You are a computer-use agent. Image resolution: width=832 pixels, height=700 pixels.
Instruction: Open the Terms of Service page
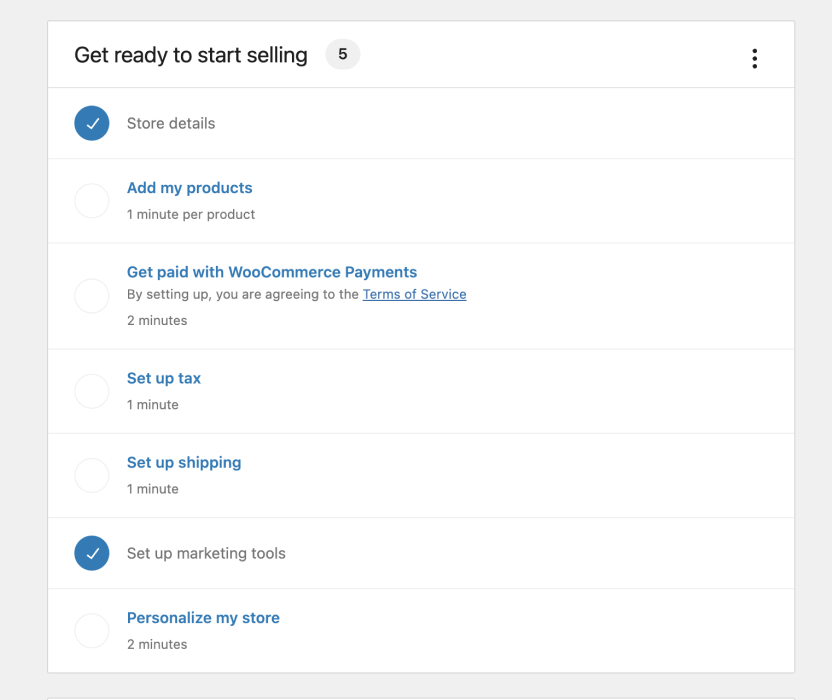tap(414, 294)
